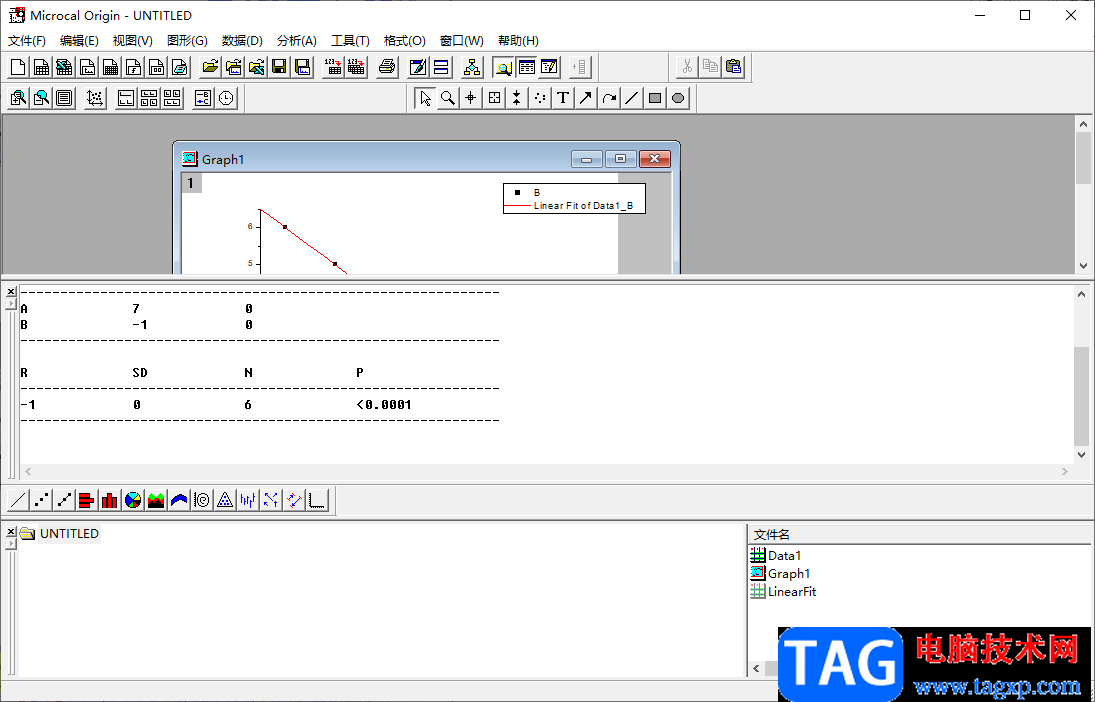Click the scatter plot icon

tap(41, 500)
